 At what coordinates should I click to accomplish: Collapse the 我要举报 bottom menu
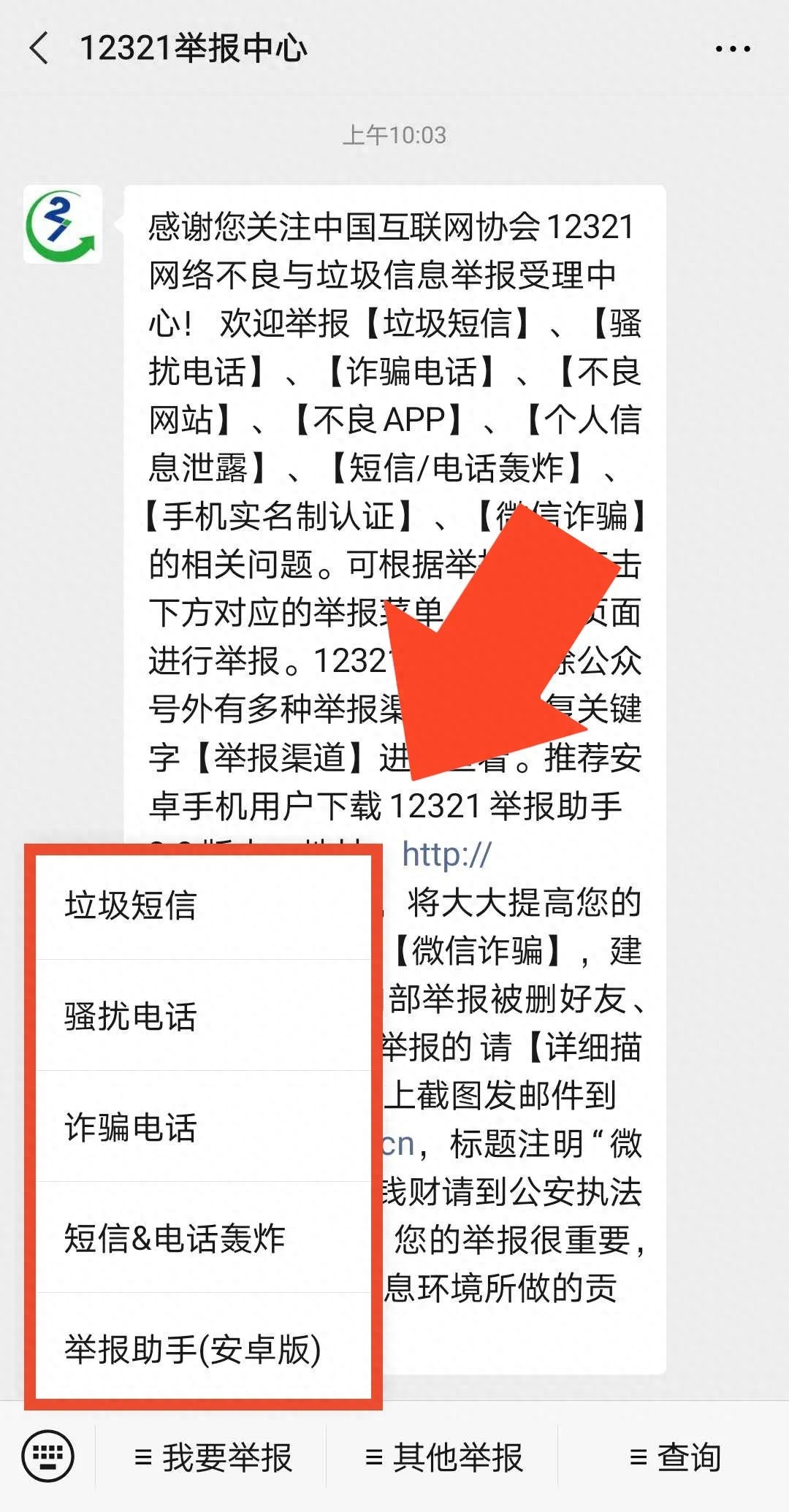[x=212, y=1457]
